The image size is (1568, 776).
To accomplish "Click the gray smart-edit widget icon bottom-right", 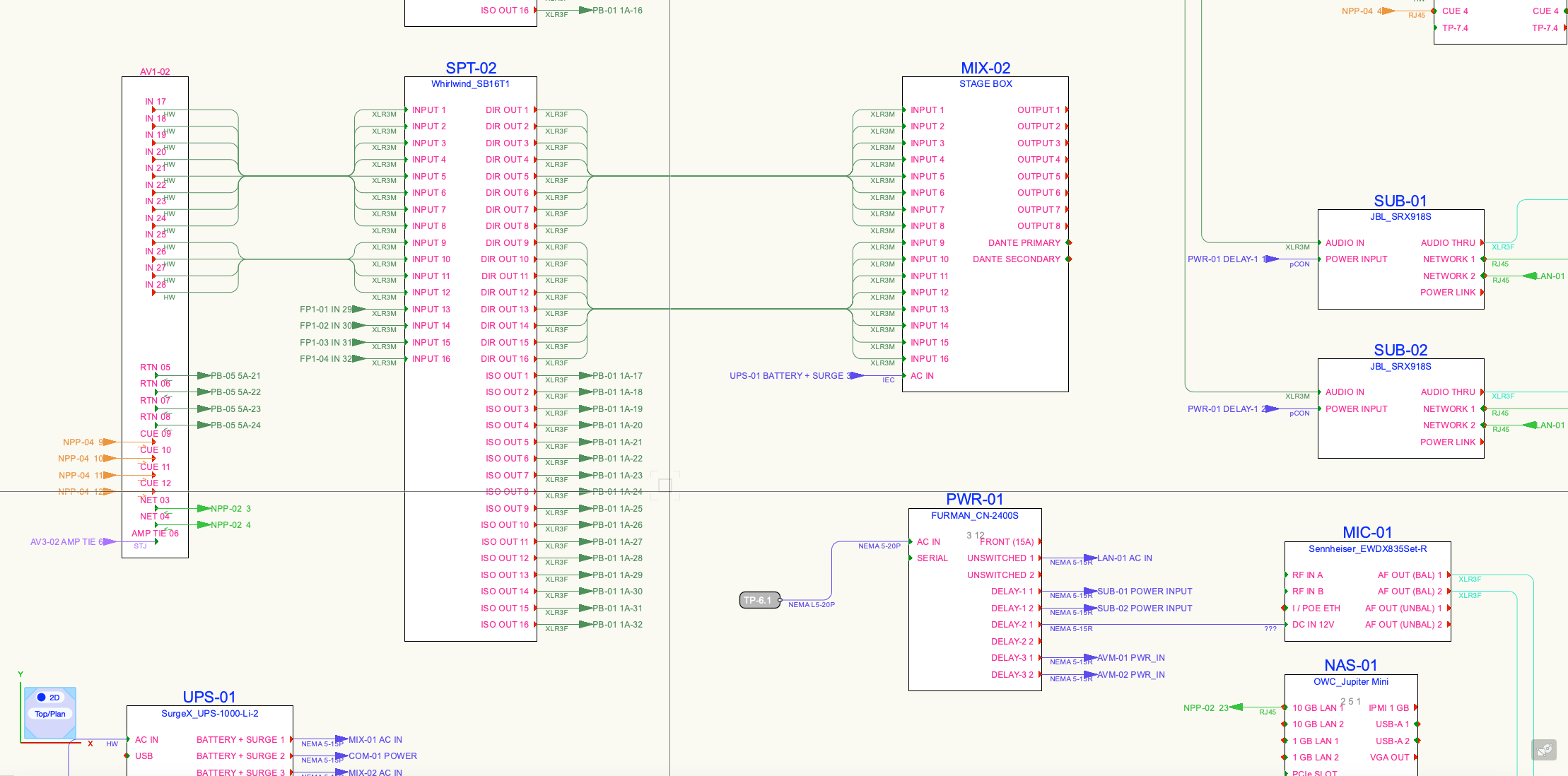I will click(1544, 750).
